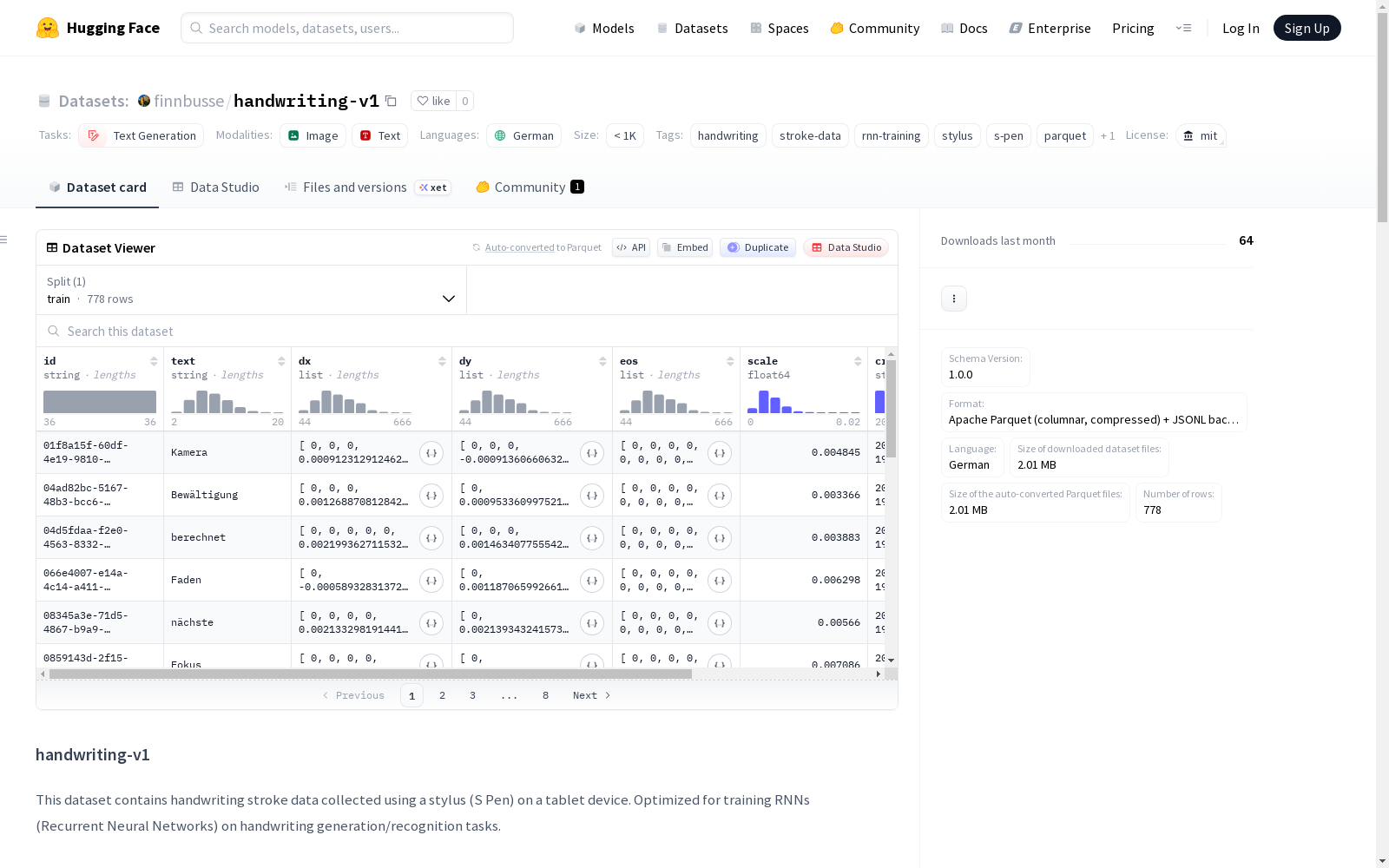Switch to the Data Studio tab
The width and height of the screenshot is (1389, 868).
[215, 187]
